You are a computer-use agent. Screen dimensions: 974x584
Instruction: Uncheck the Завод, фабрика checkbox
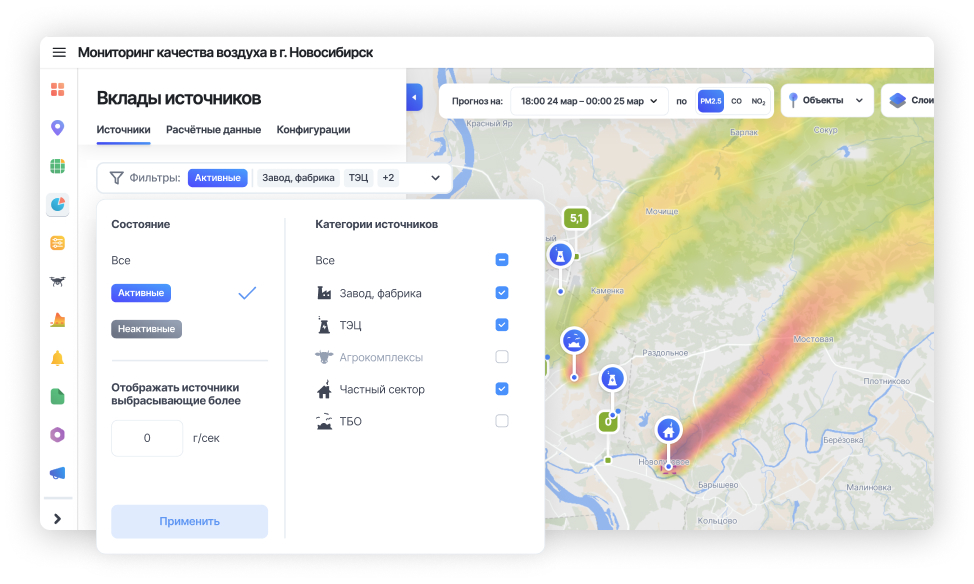[x=502, y=293]
